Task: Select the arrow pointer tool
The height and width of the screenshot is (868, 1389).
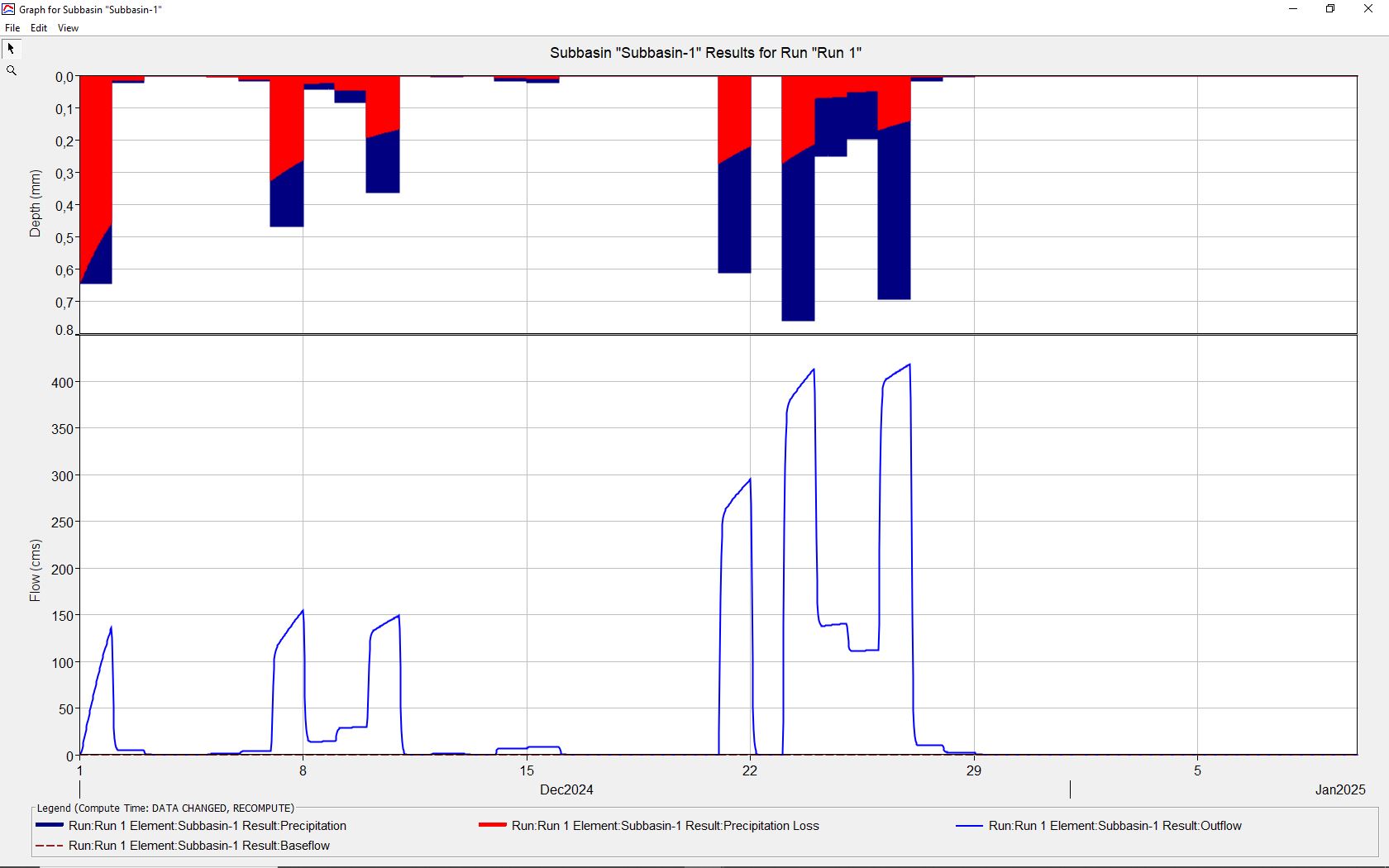Action: click(12, 49)
